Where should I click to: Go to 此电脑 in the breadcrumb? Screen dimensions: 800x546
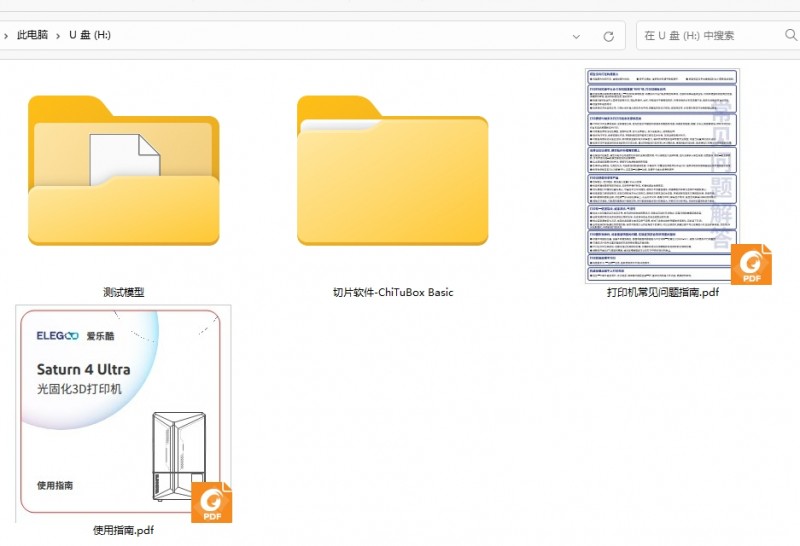click(x=33, y=35)
